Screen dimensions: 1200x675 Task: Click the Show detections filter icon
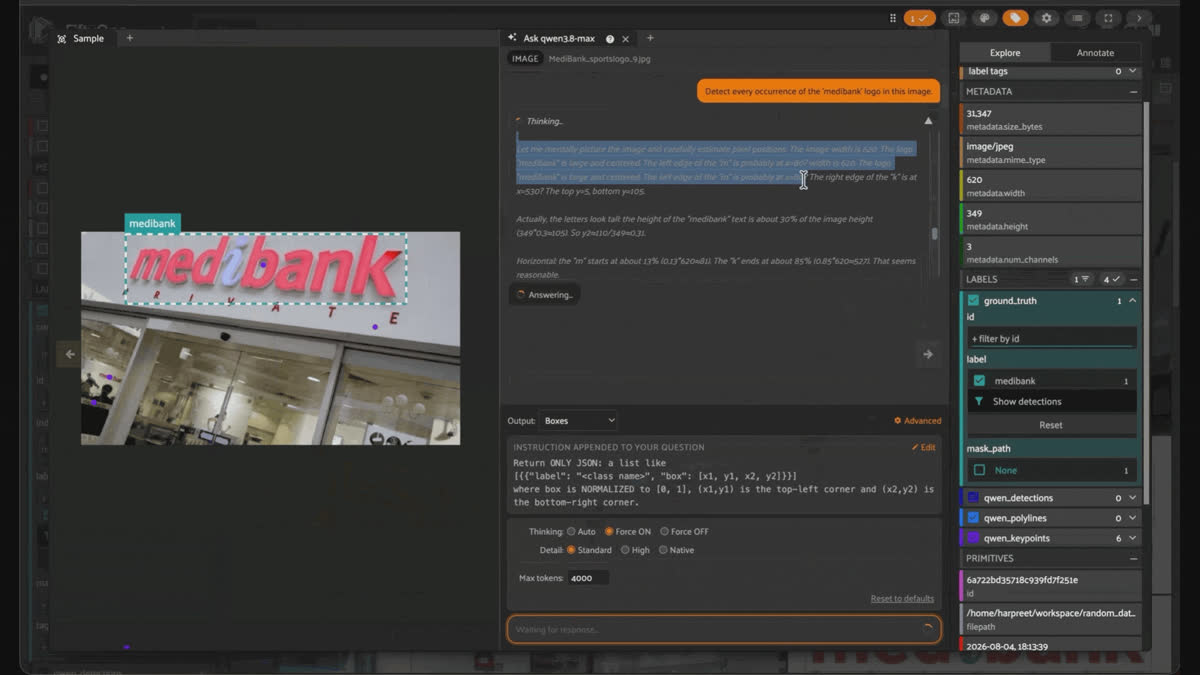coord(979,401)
